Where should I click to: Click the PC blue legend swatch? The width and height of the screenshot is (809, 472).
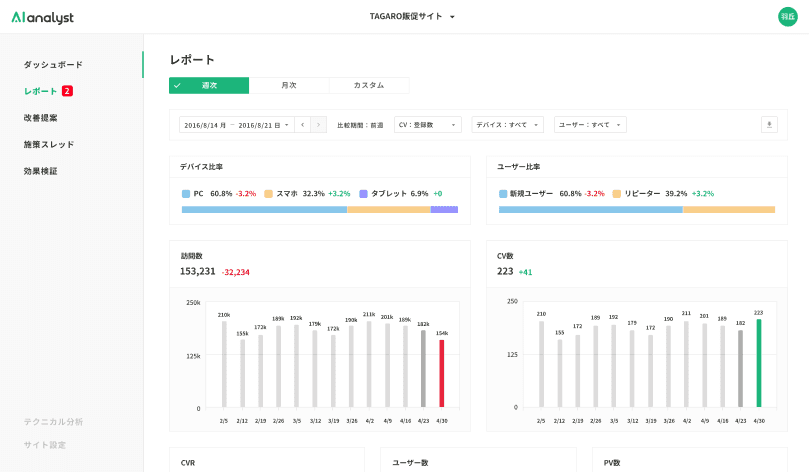click(x=186, y=194)
